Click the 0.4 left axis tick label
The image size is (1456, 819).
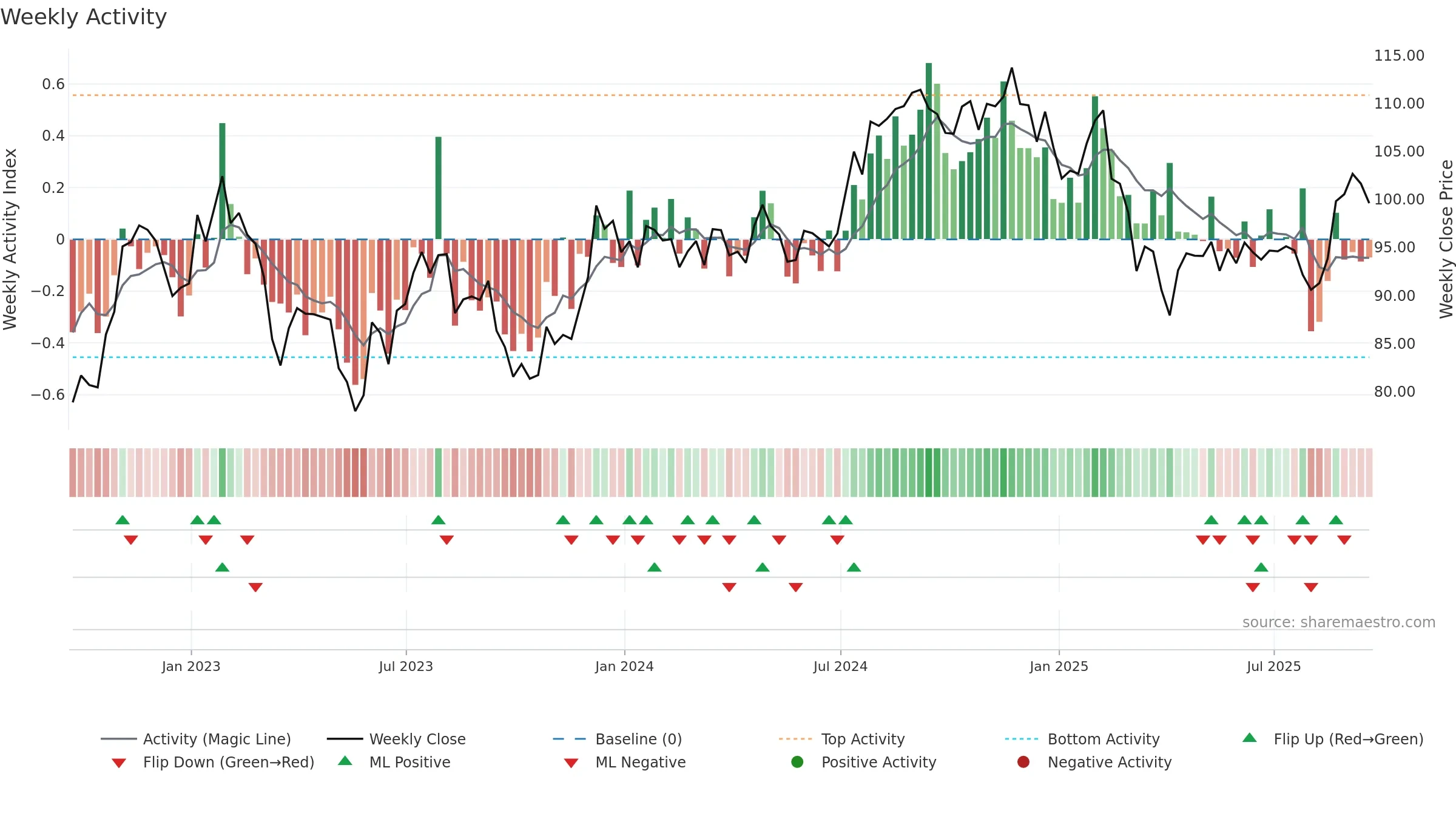(53, 135)
